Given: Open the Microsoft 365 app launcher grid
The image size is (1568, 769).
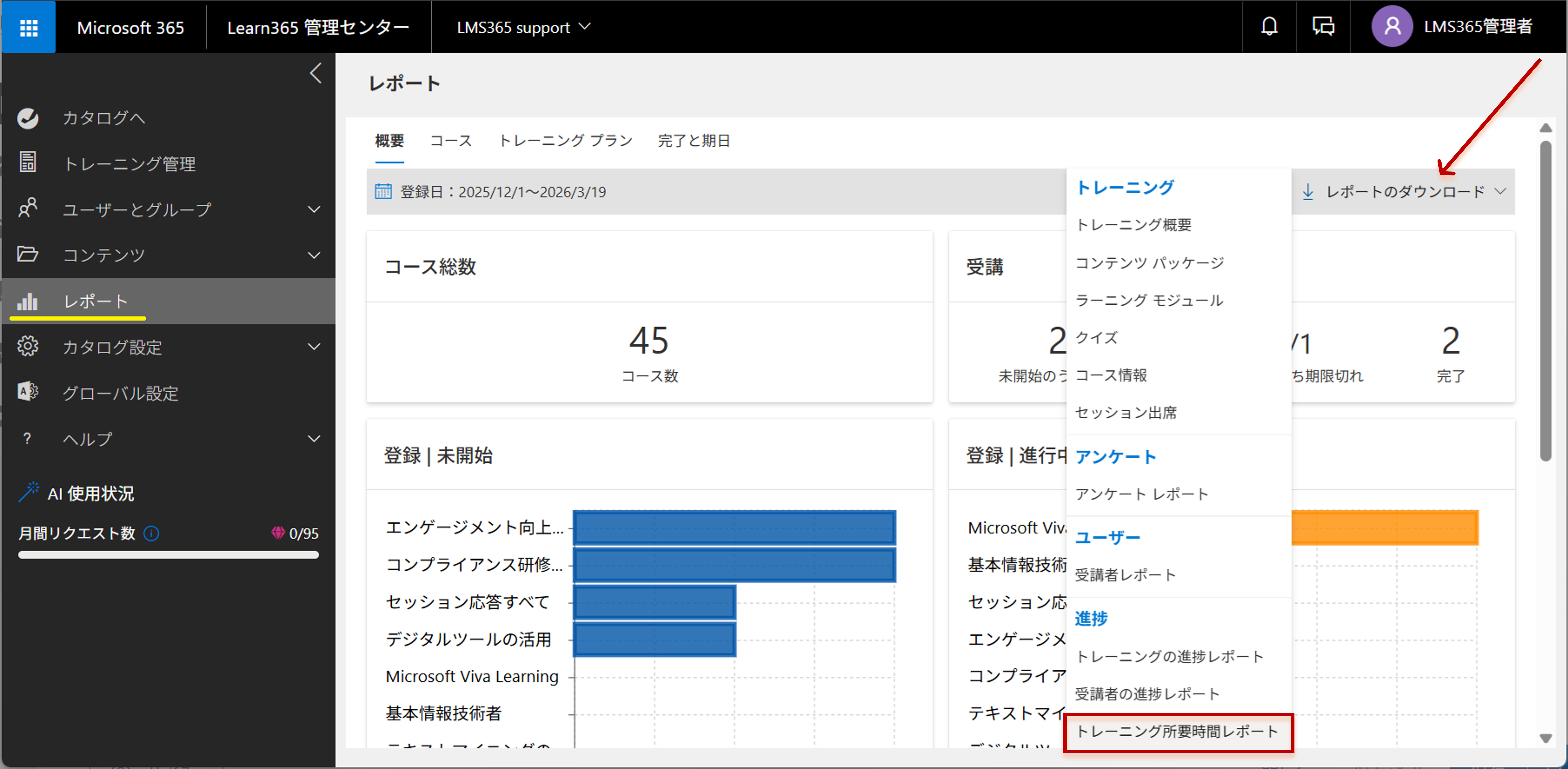Looking at the screenshot, I should 29,27.
